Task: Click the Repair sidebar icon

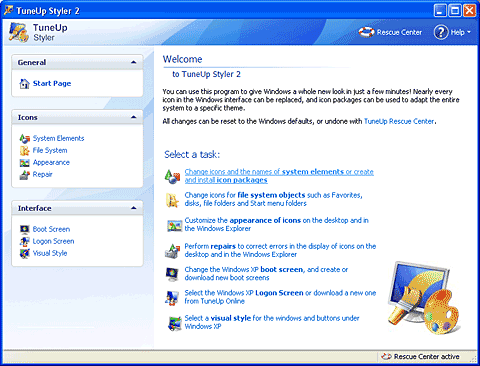Action: point(24,175)
